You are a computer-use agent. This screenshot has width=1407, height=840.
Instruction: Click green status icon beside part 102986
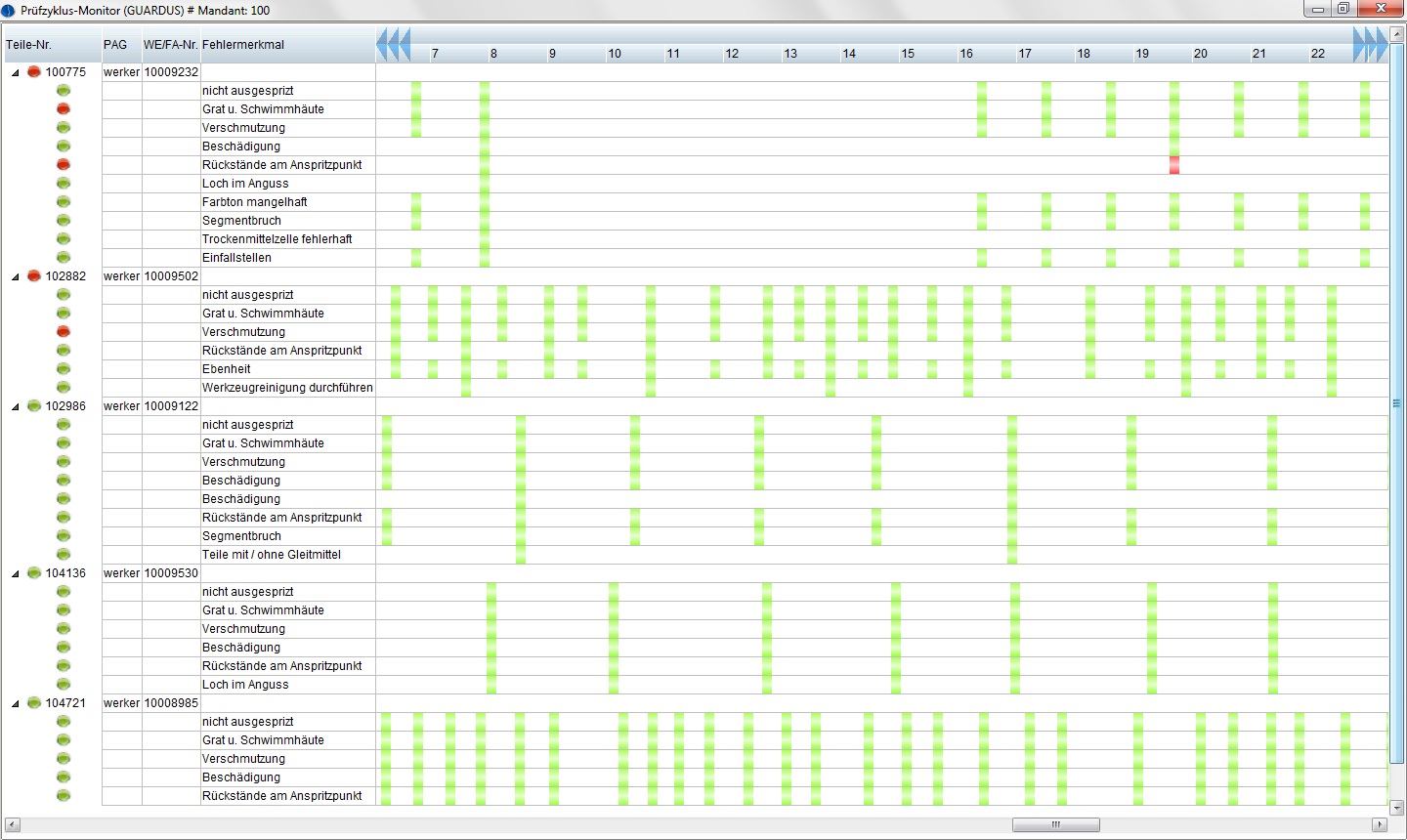pyautogui.click(x=34, y=406)
